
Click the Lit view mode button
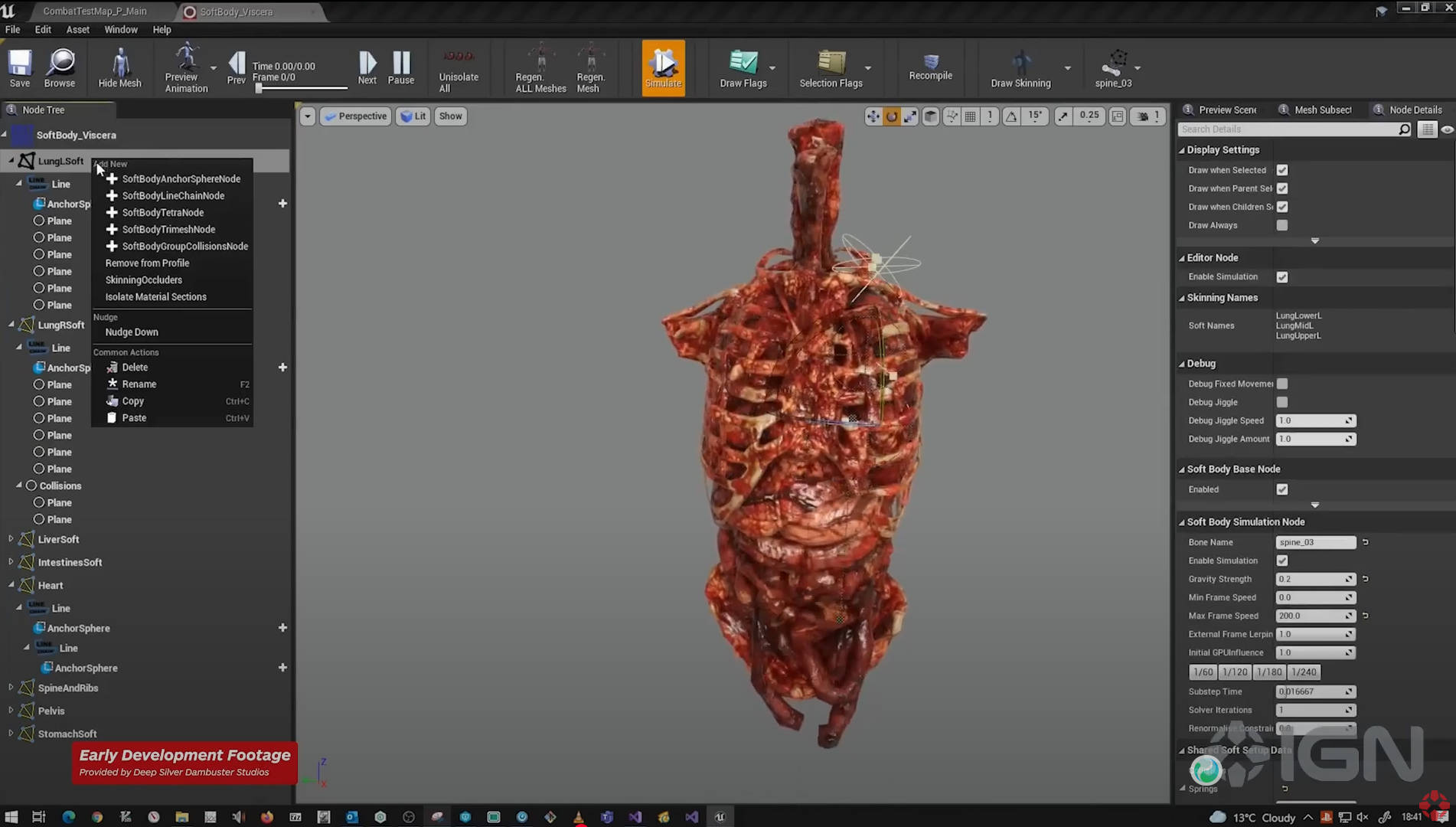(x=413, y=116)
